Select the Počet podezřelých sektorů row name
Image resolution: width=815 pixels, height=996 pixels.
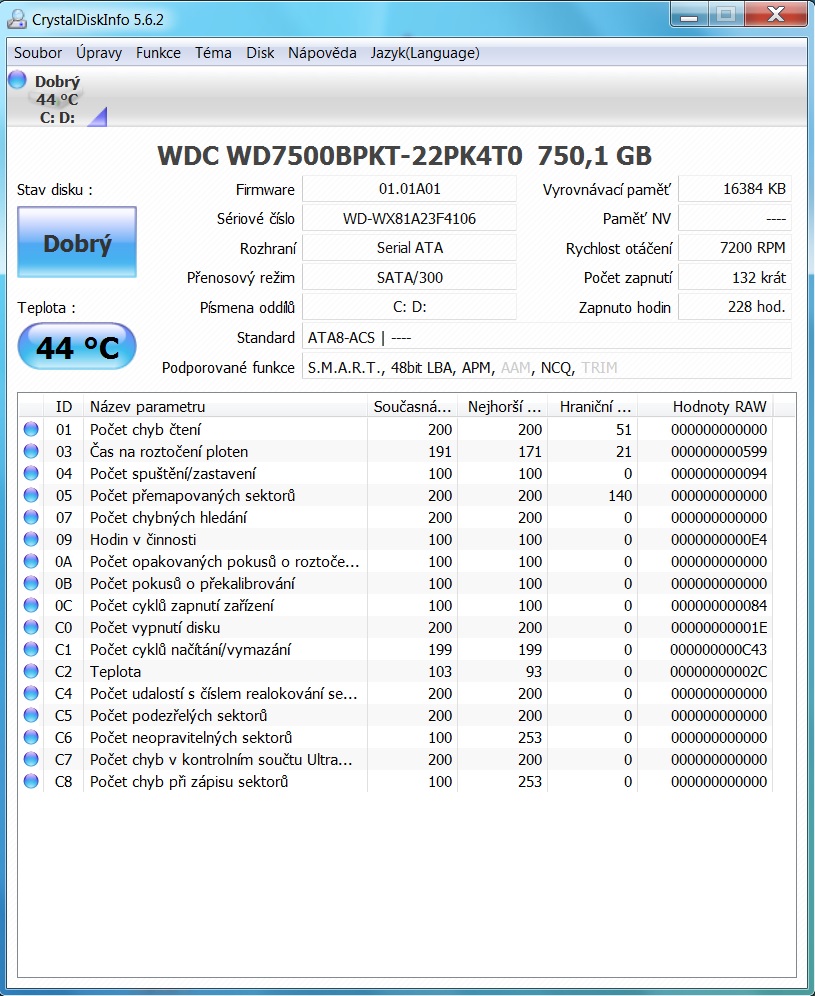point(178,715)
